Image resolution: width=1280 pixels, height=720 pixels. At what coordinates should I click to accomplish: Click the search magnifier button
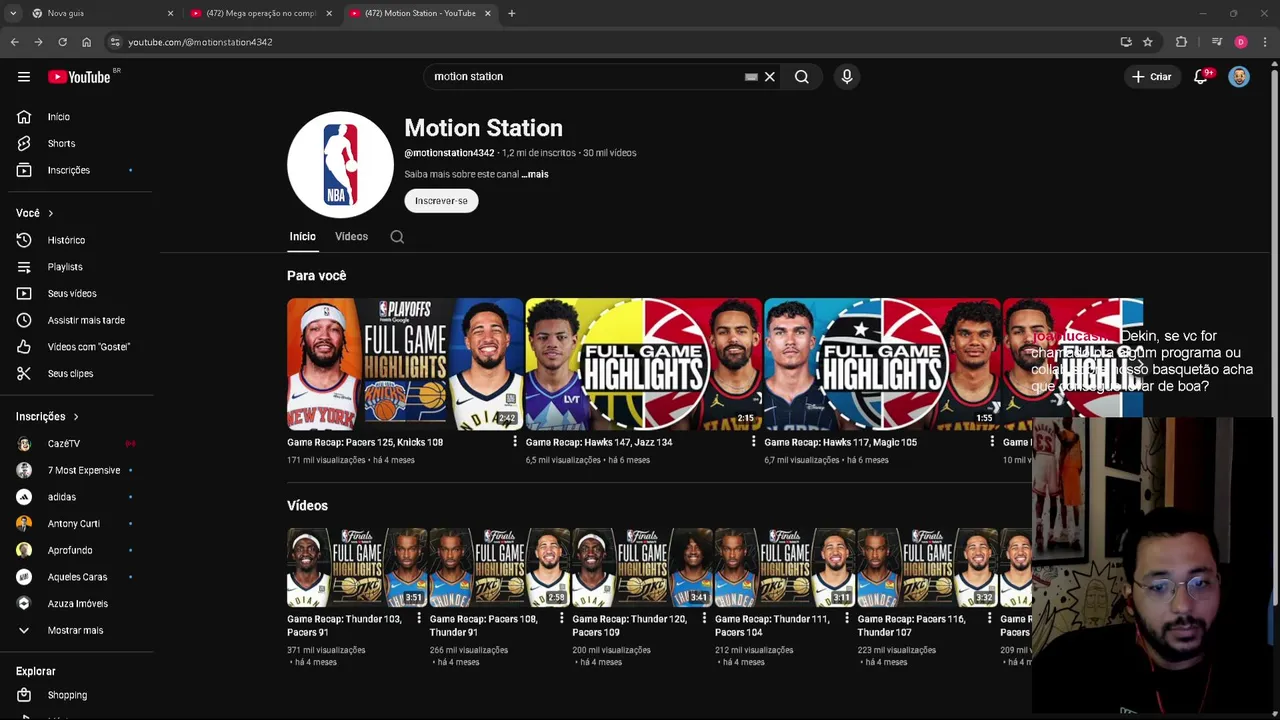tap(801, 77)
